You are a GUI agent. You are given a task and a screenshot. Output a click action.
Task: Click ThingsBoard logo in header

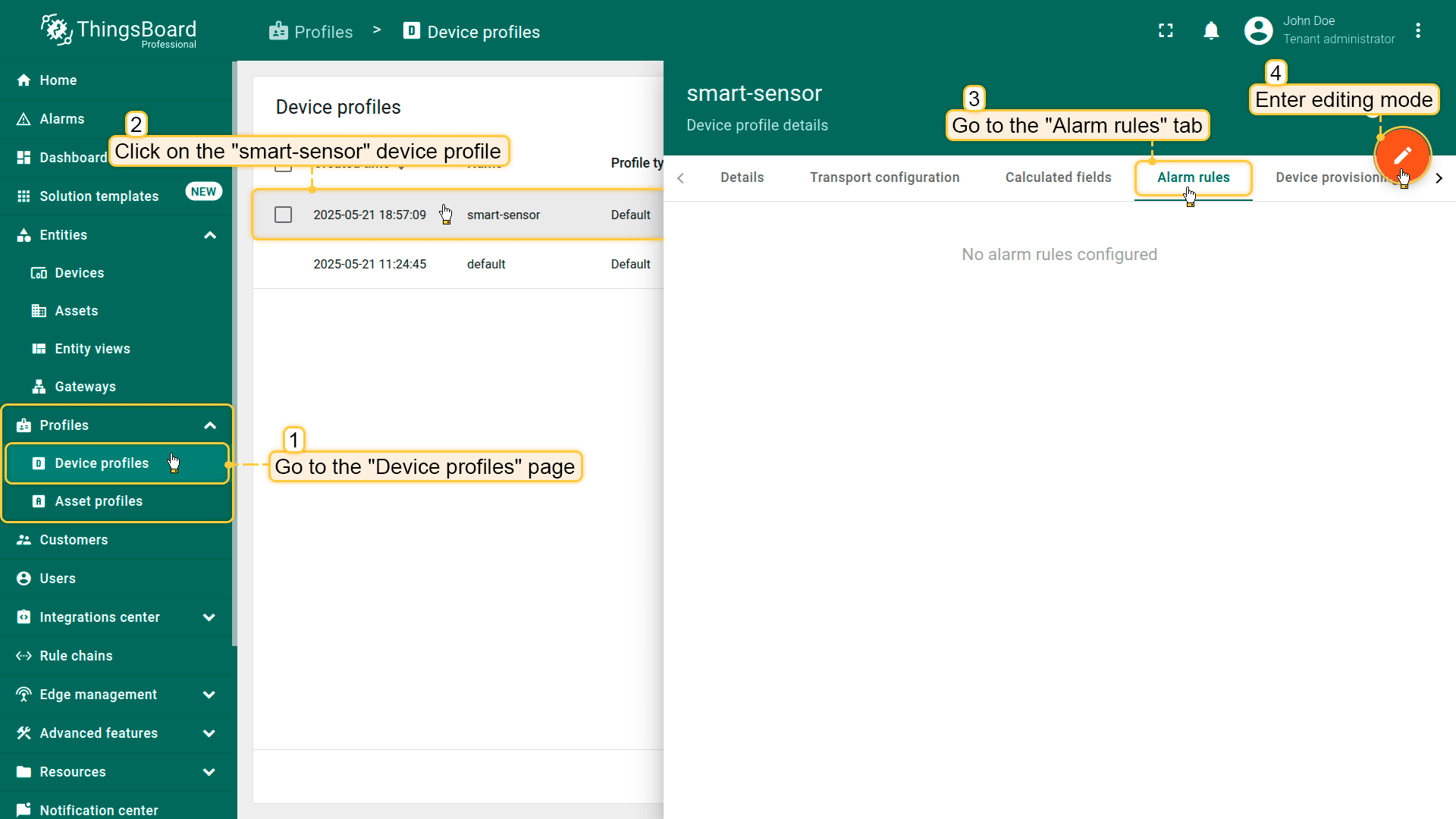point(119,31)
